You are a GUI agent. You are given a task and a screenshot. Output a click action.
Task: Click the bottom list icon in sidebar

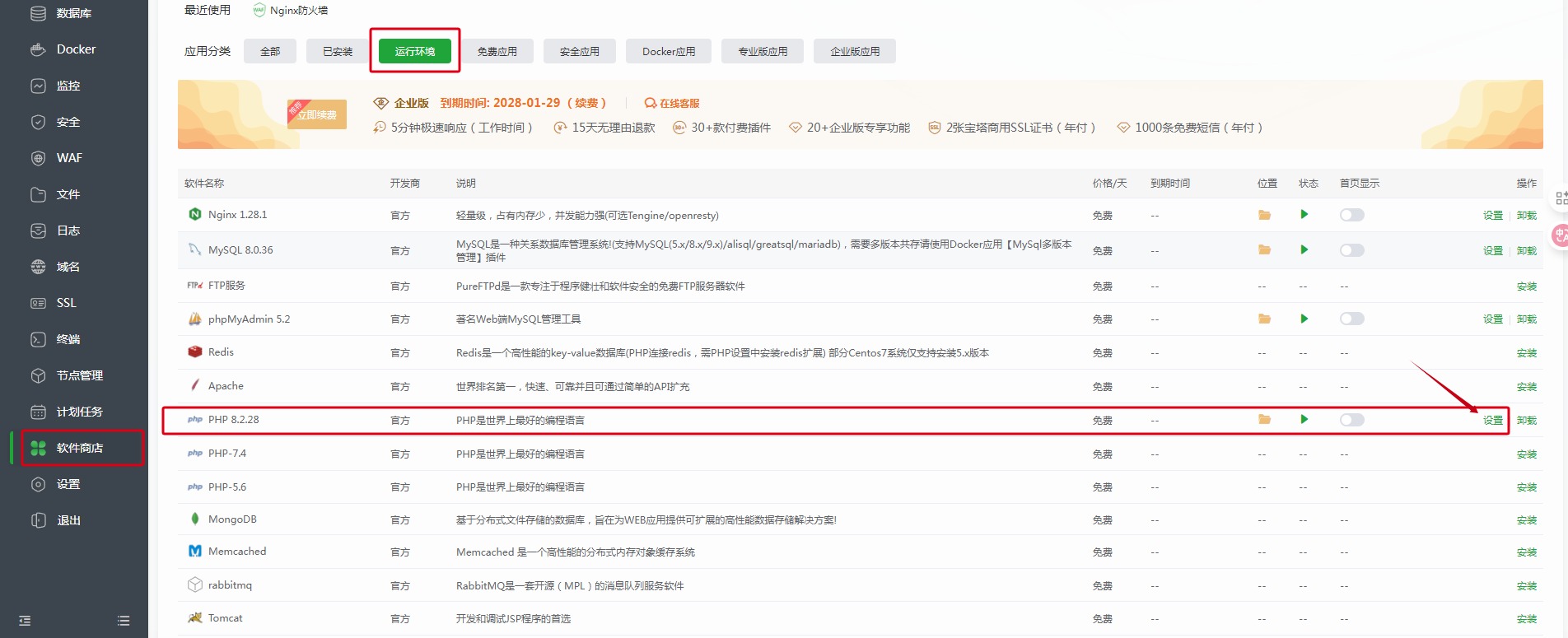point(124,621)
